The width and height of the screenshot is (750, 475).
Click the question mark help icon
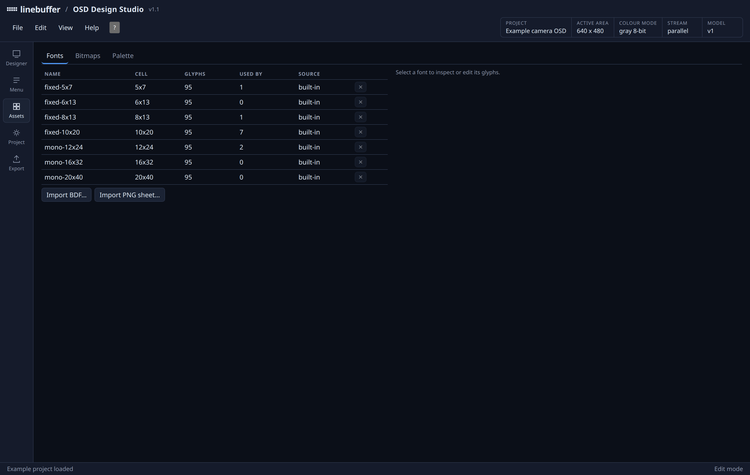(x=114, y=27)
